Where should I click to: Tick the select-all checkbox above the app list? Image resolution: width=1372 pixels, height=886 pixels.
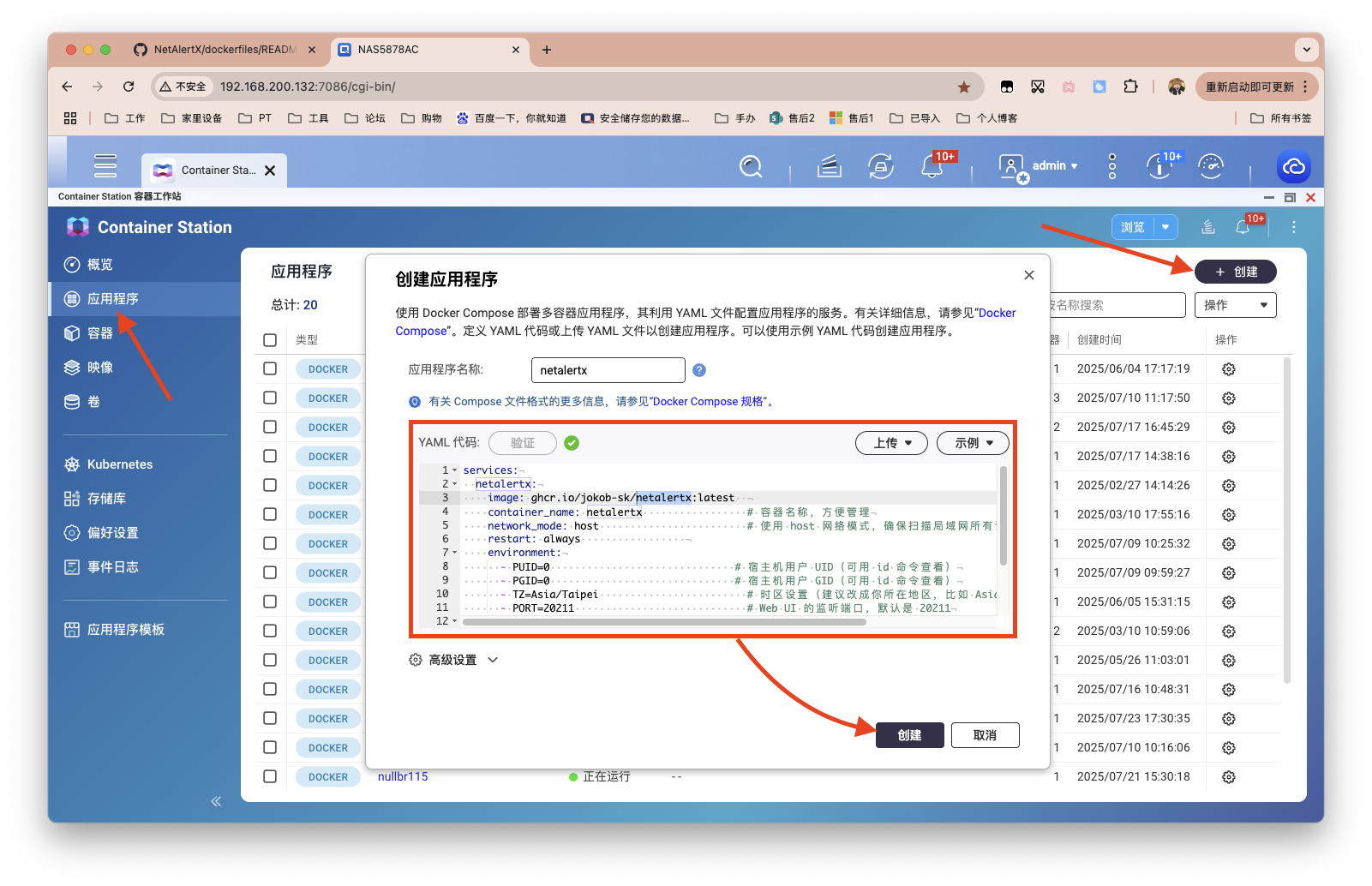click(269, 339)
